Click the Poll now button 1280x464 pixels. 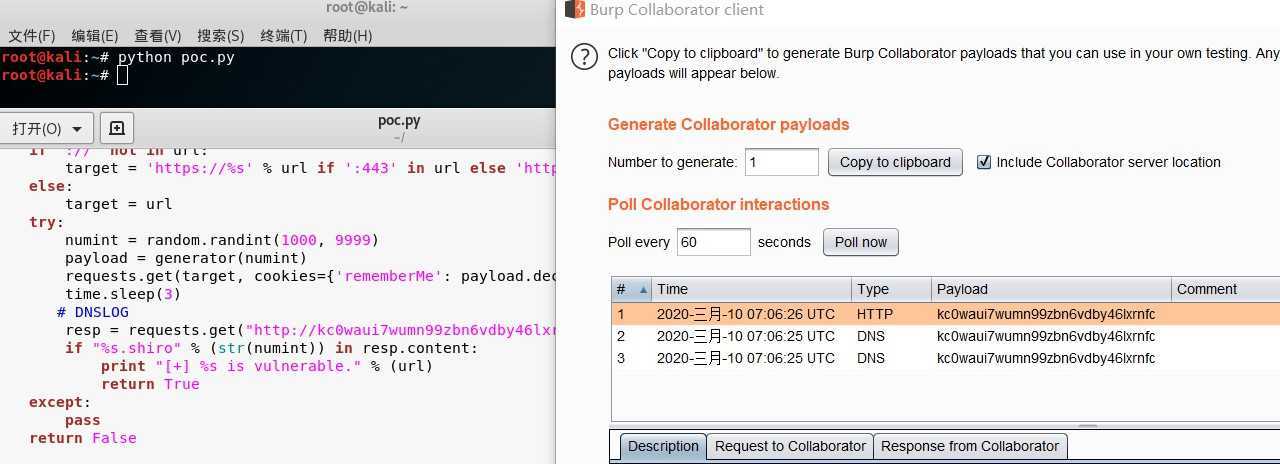tap(861, 242)
